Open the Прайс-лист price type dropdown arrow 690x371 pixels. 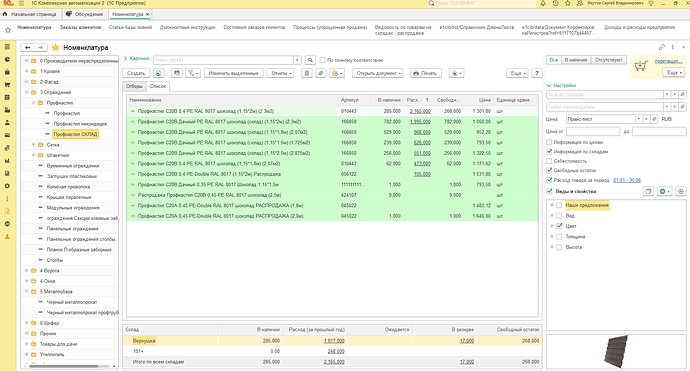pos(639,119)
